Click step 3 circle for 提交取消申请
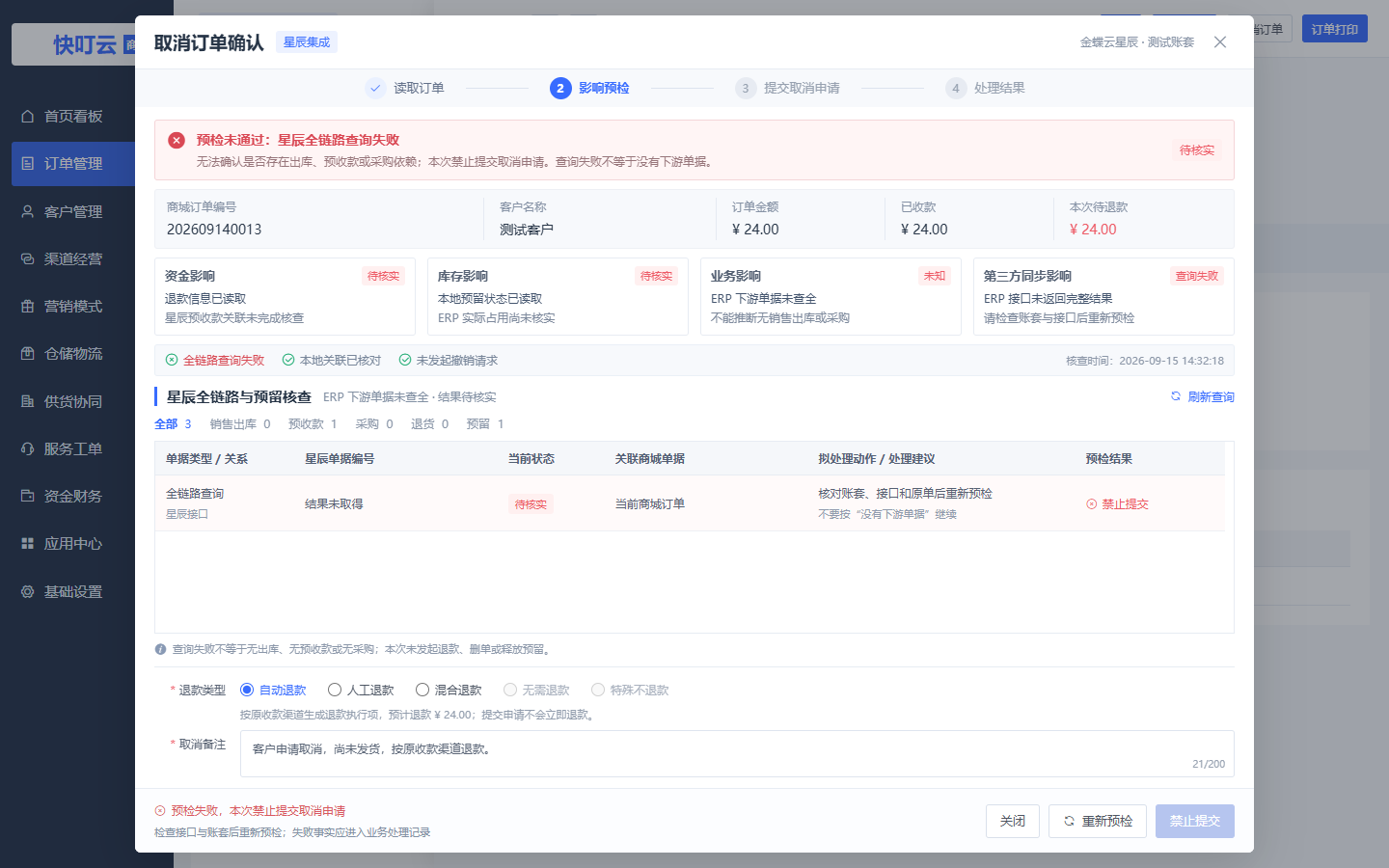Image resolution: width=1389 pixels, height=868 pixels. coord(746,88)
